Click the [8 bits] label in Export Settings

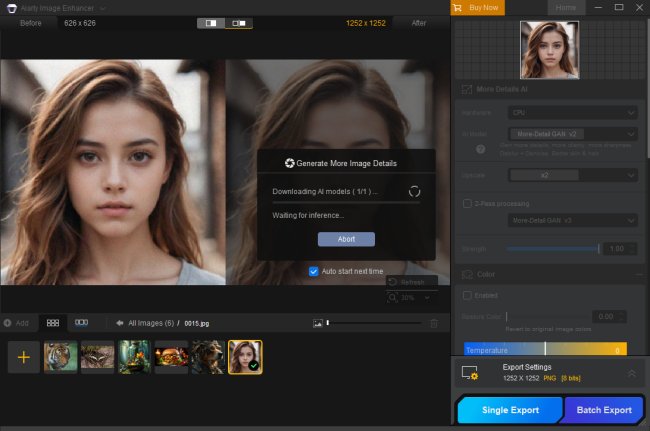[571, 378]
